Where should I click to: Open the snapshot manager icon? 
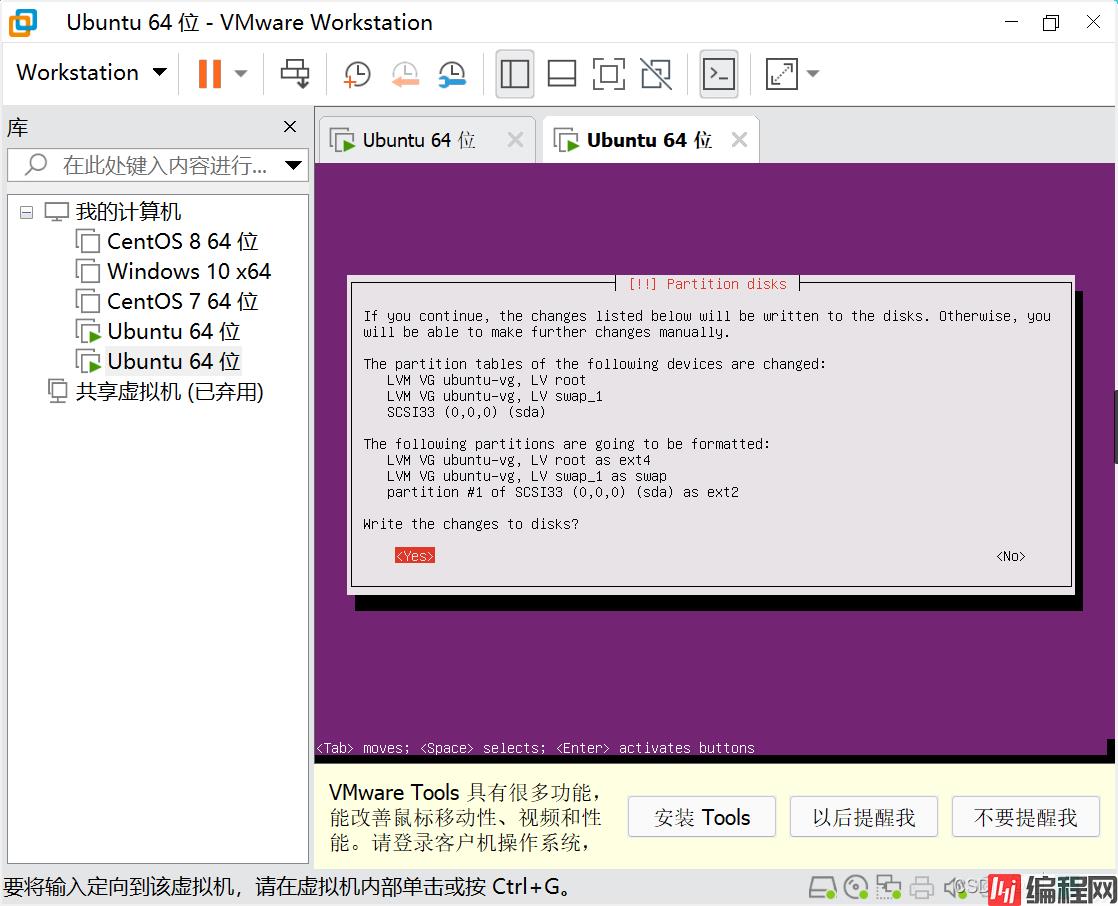(452, 73)
